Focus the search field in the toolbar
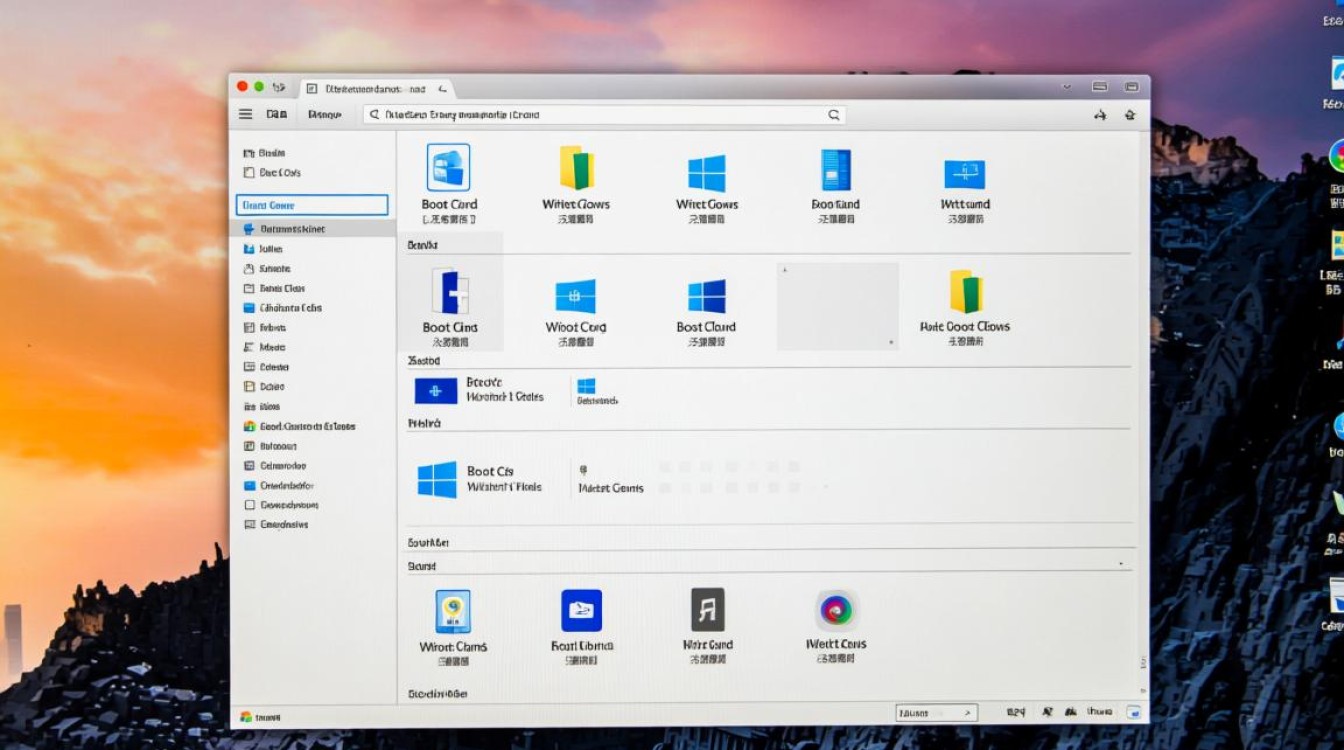Viewport: 1344px width, 750px height. (x=600, y=115)
